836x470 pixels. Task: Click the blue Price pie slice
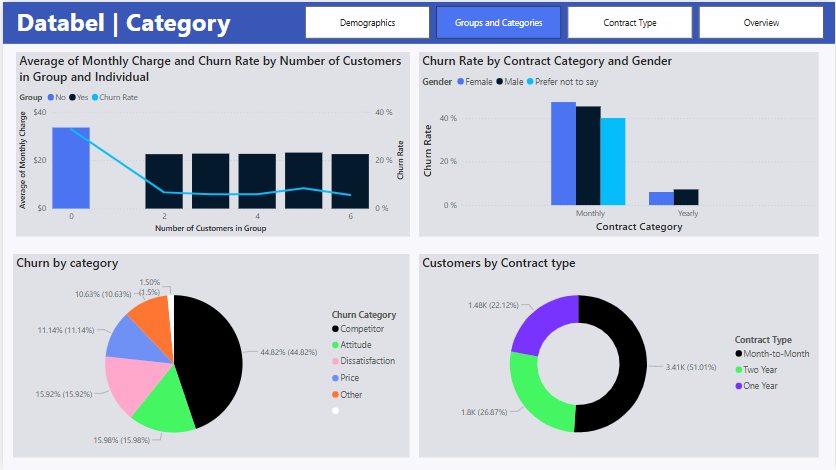click(x=136, y=341)
